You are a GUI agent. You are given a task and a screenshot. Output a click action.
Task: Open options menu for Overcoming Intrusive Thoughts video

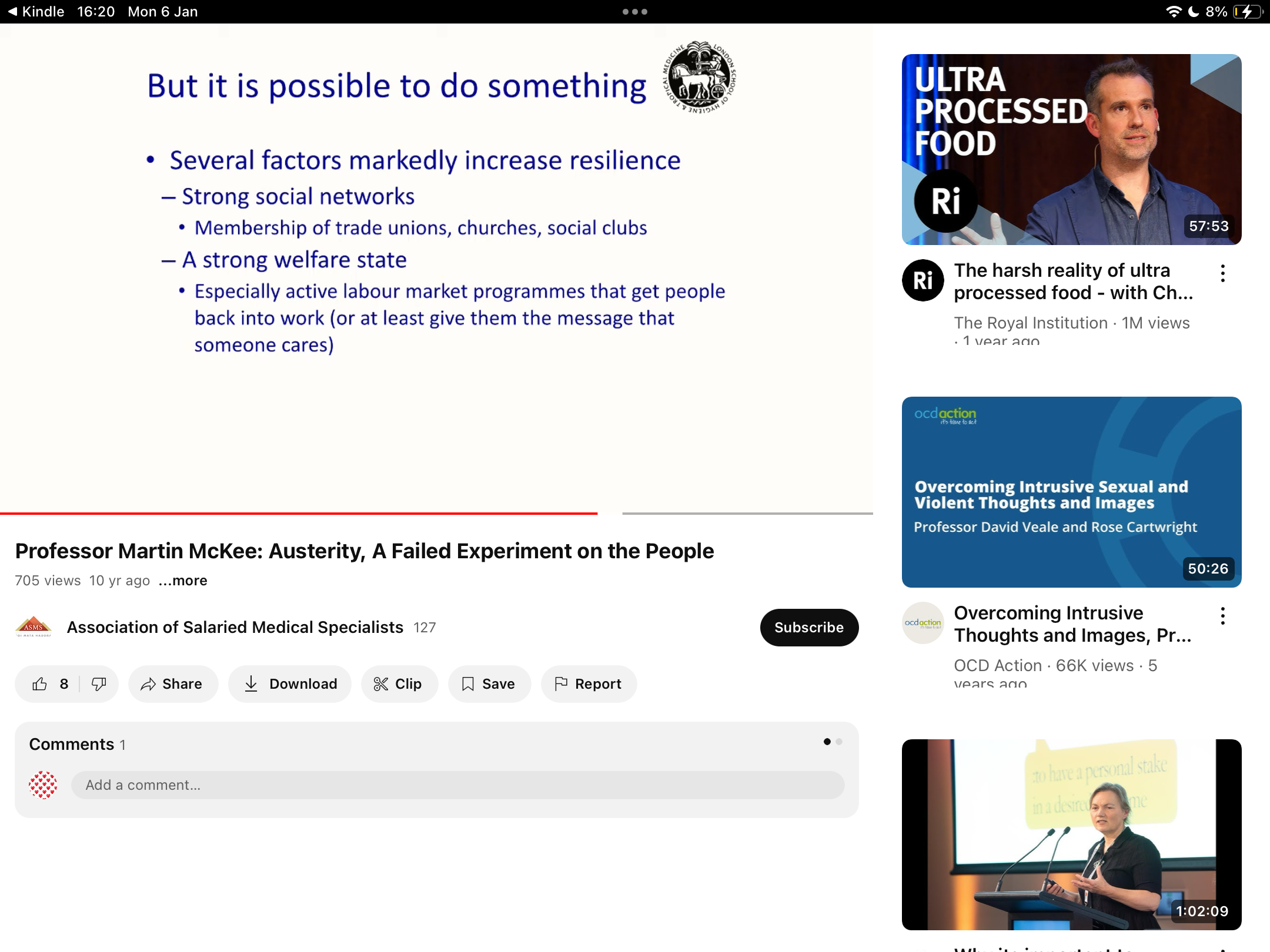1223,616
